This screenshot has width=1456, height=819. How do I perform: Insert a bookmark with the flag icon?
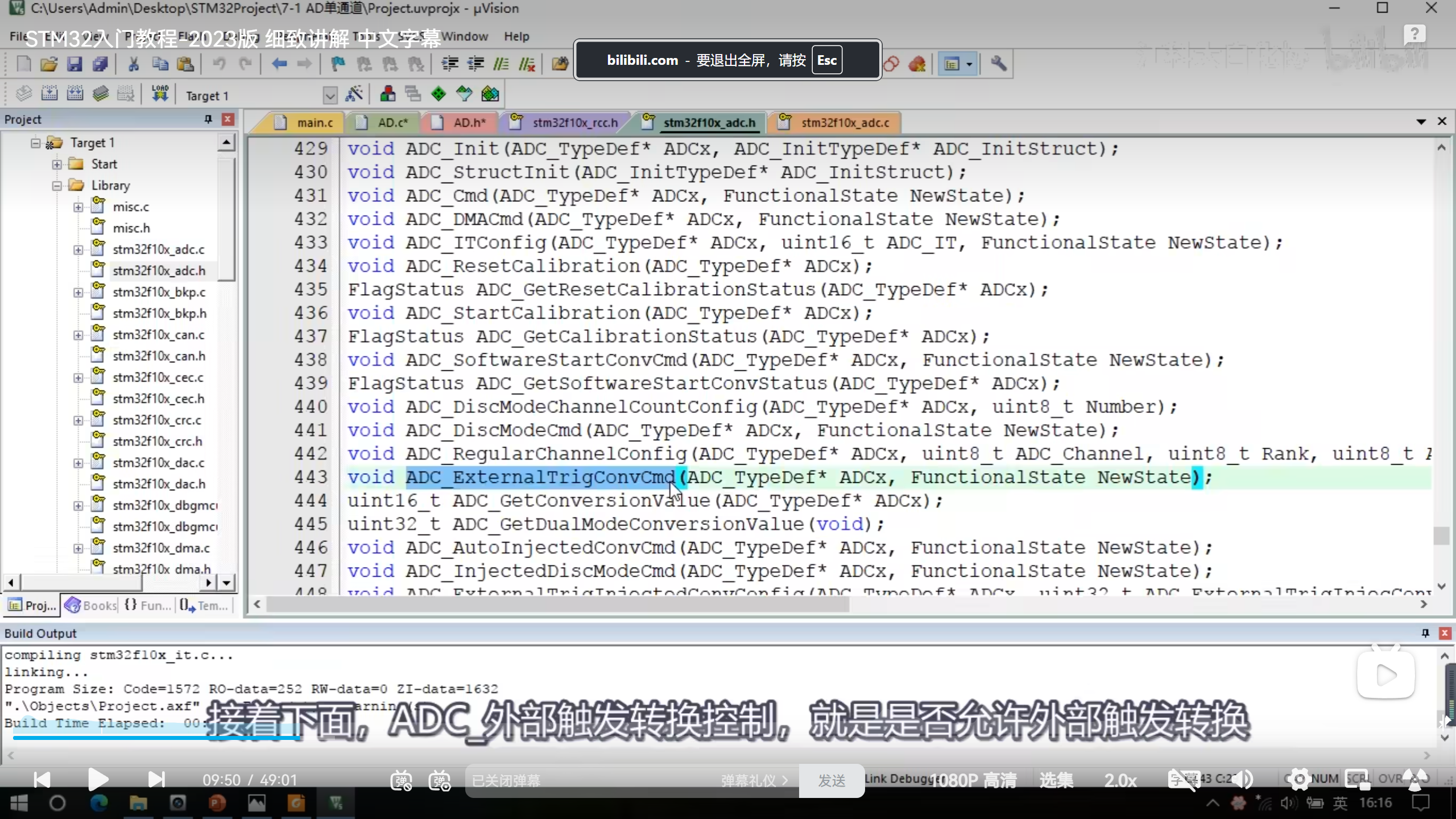pyautogui.click(x=338, y=64)
